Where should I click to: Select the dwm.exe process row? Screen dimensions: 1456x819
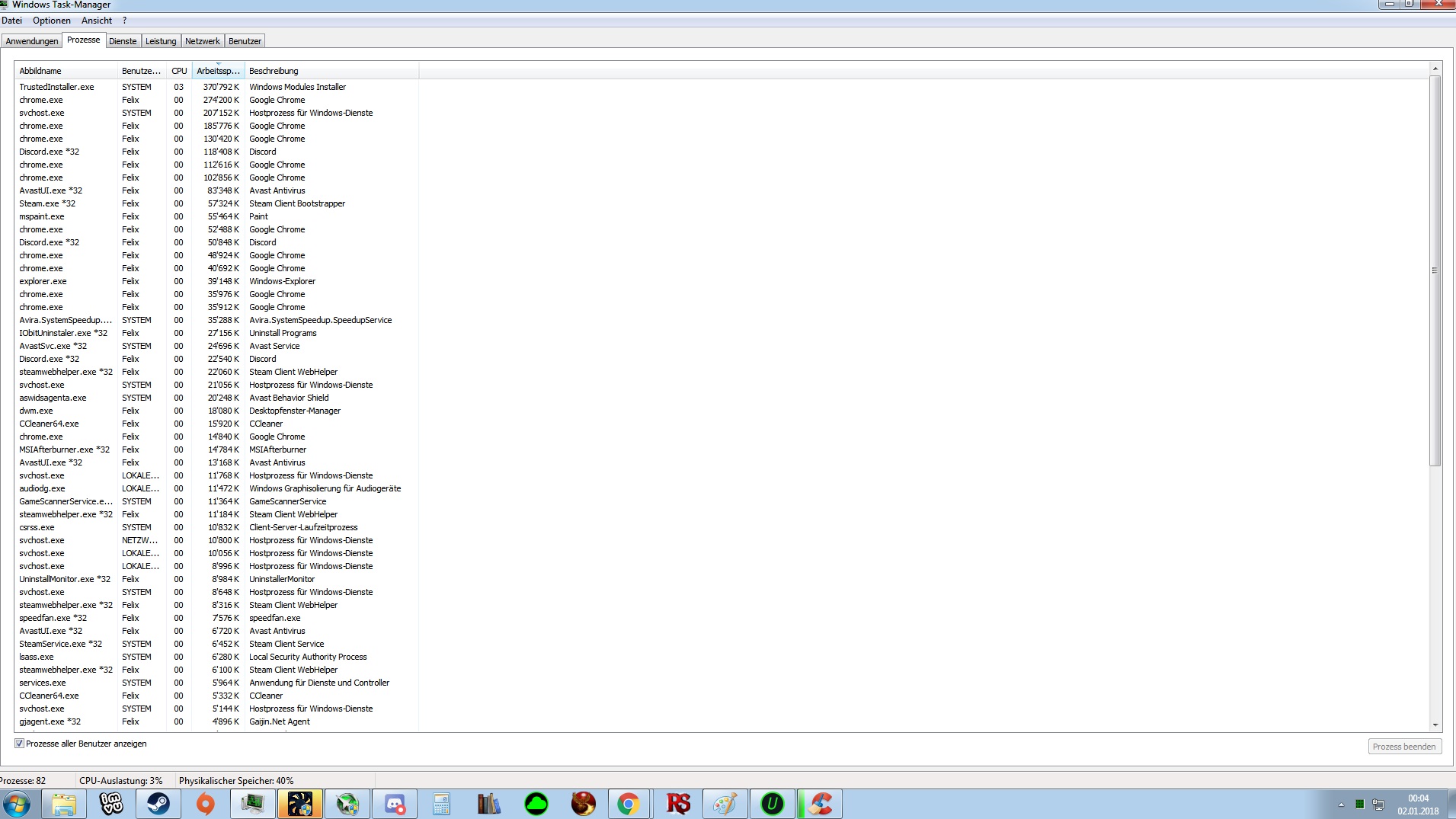[216, 411]
